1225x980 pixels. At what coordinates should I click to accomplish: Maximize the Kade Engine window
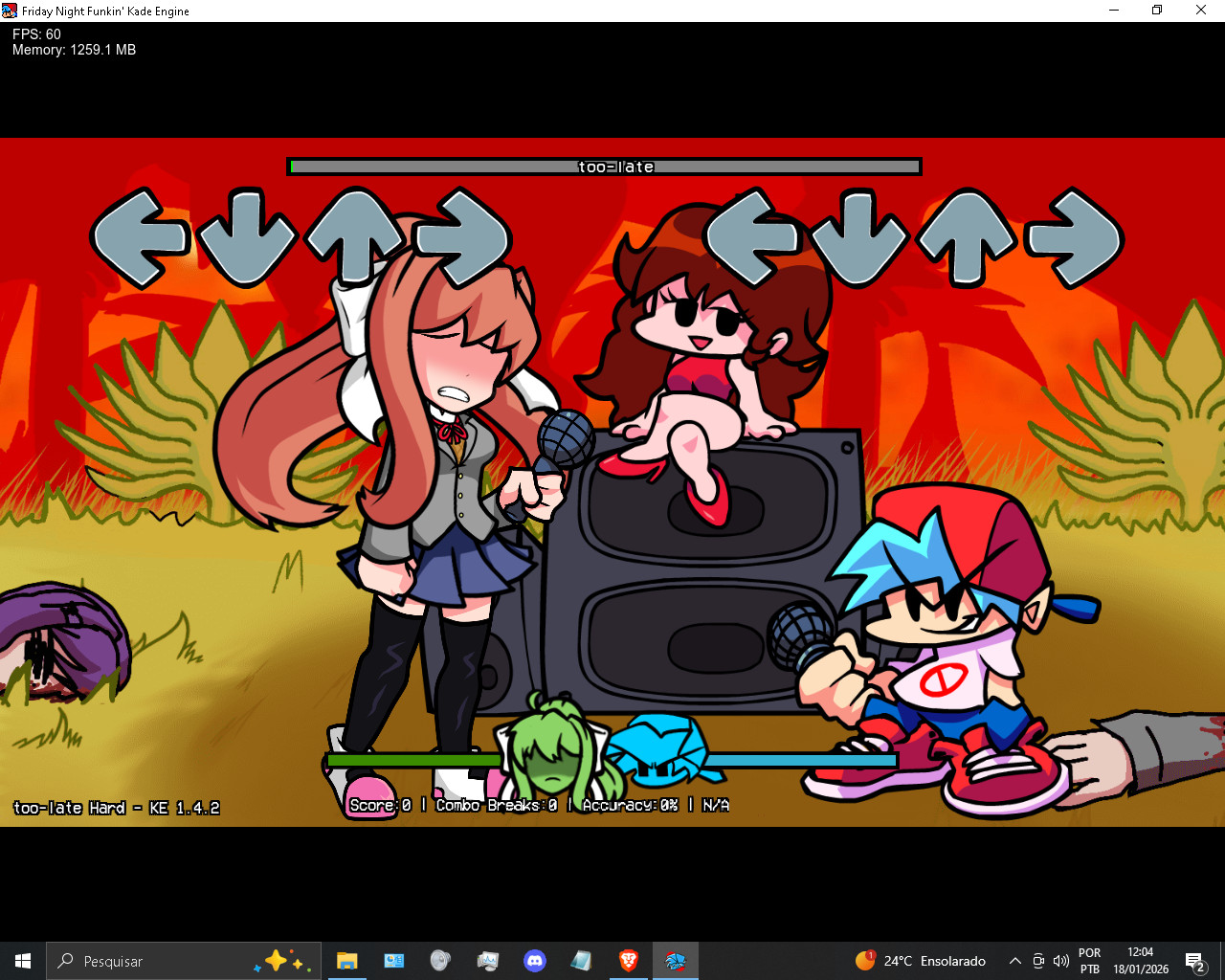click(x=1157, y=11)
